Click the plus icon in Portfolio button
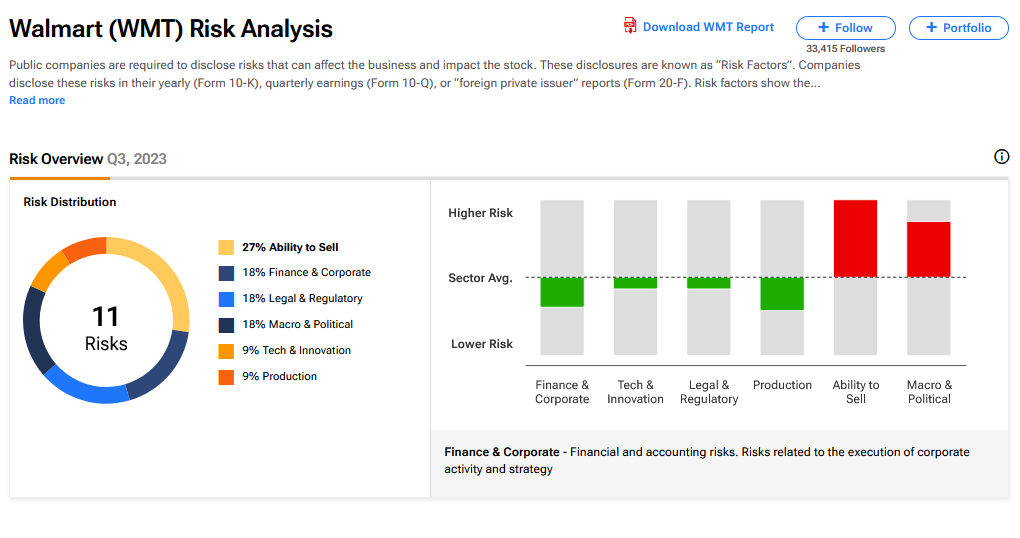 932,27
